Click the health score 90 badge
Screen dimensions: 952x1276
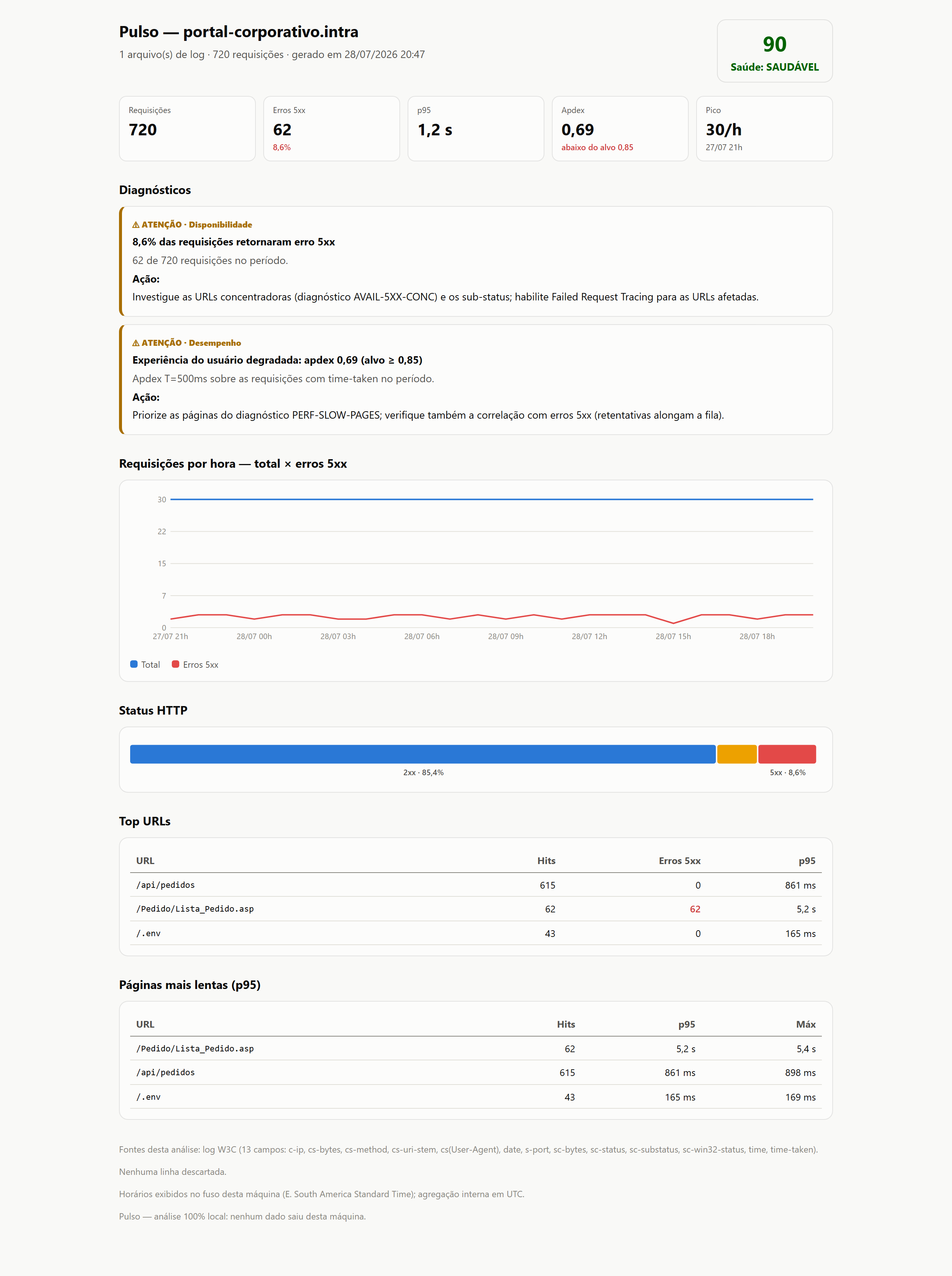click(x=774, y=51)
